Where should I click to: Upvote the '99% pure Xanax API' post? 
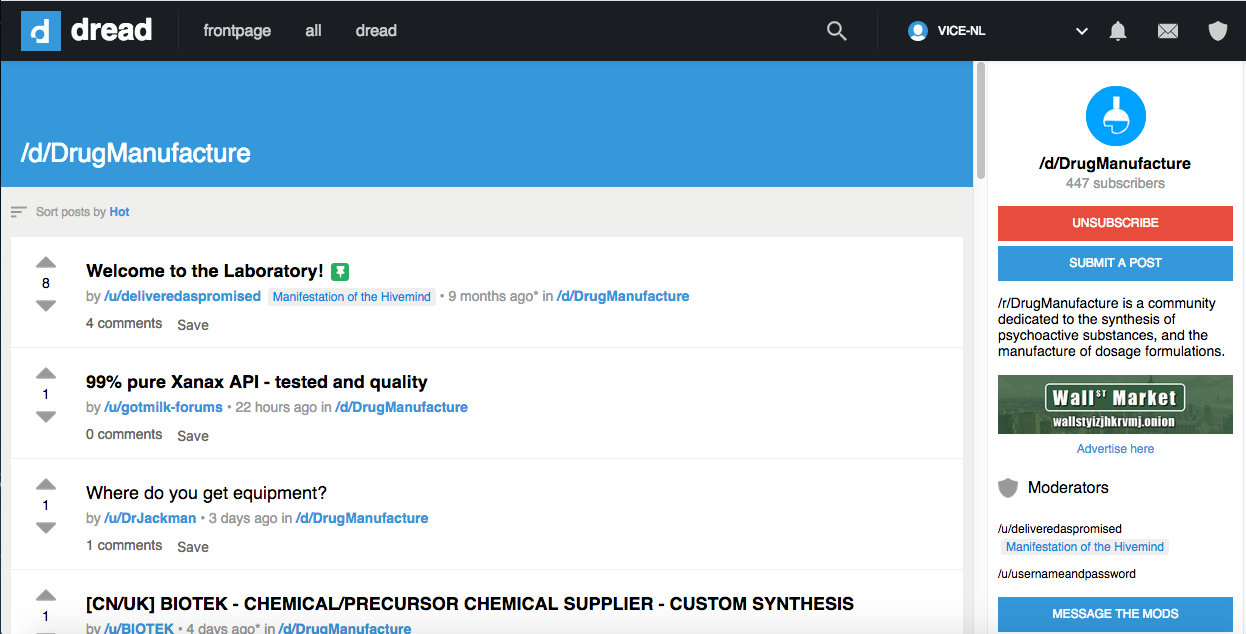point(46,374)
